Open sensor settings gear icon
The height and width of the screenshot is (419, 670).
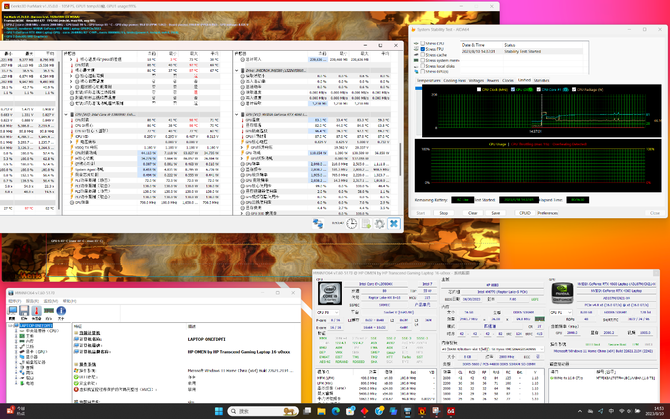(379, 224)
